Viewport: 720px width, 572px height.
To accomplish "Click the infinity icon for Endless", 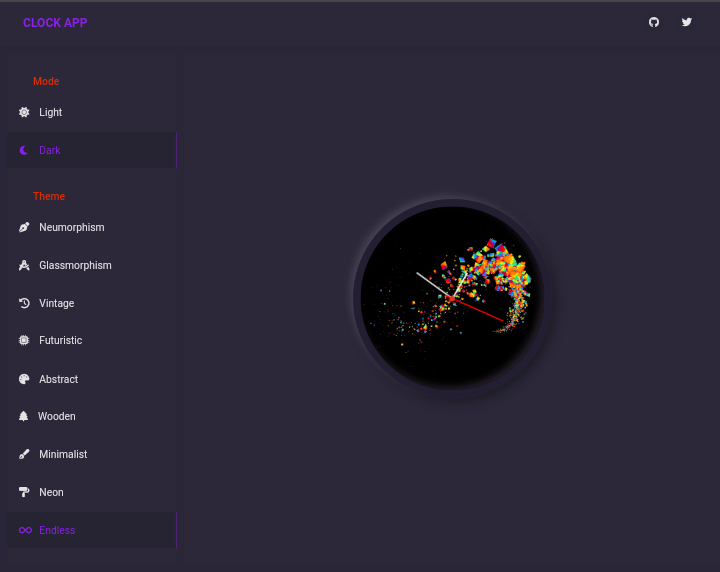I will pos(25,530).
